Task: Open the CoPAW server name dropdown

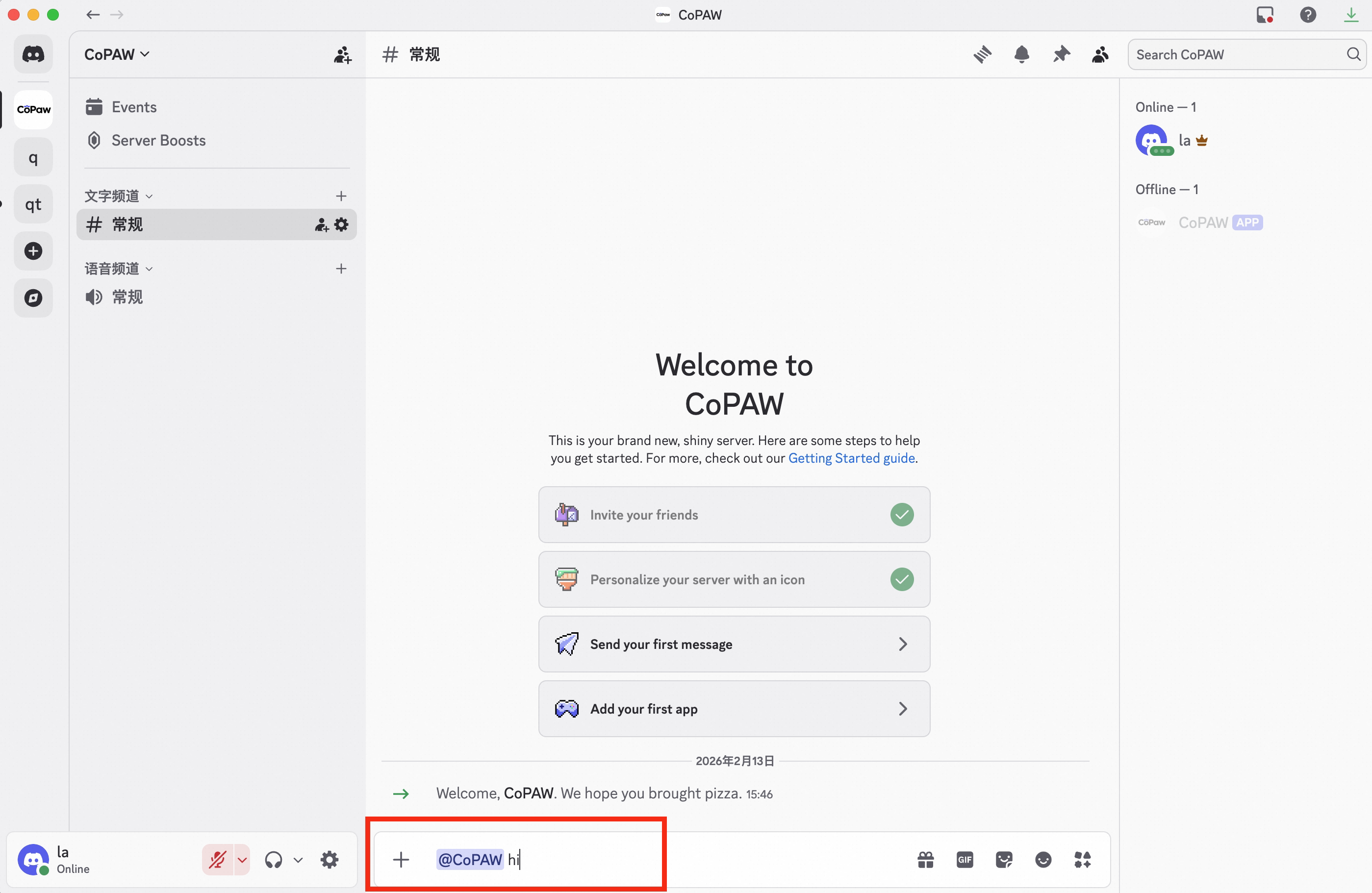Action: (x=117, y=55)
